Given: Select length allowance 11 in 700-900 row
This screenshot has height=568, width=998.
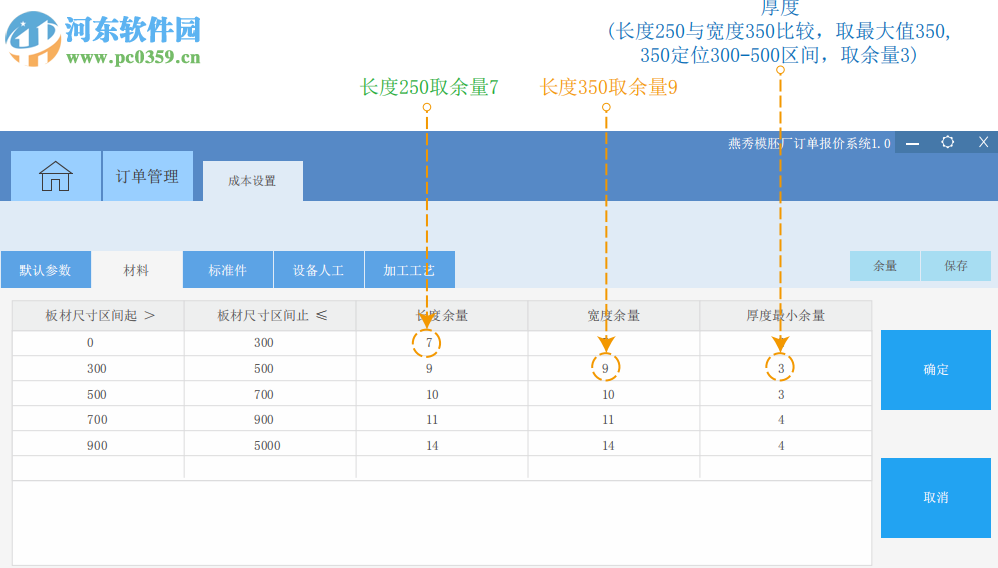Looking at the screenshot, I should click(x=442, y=419).
